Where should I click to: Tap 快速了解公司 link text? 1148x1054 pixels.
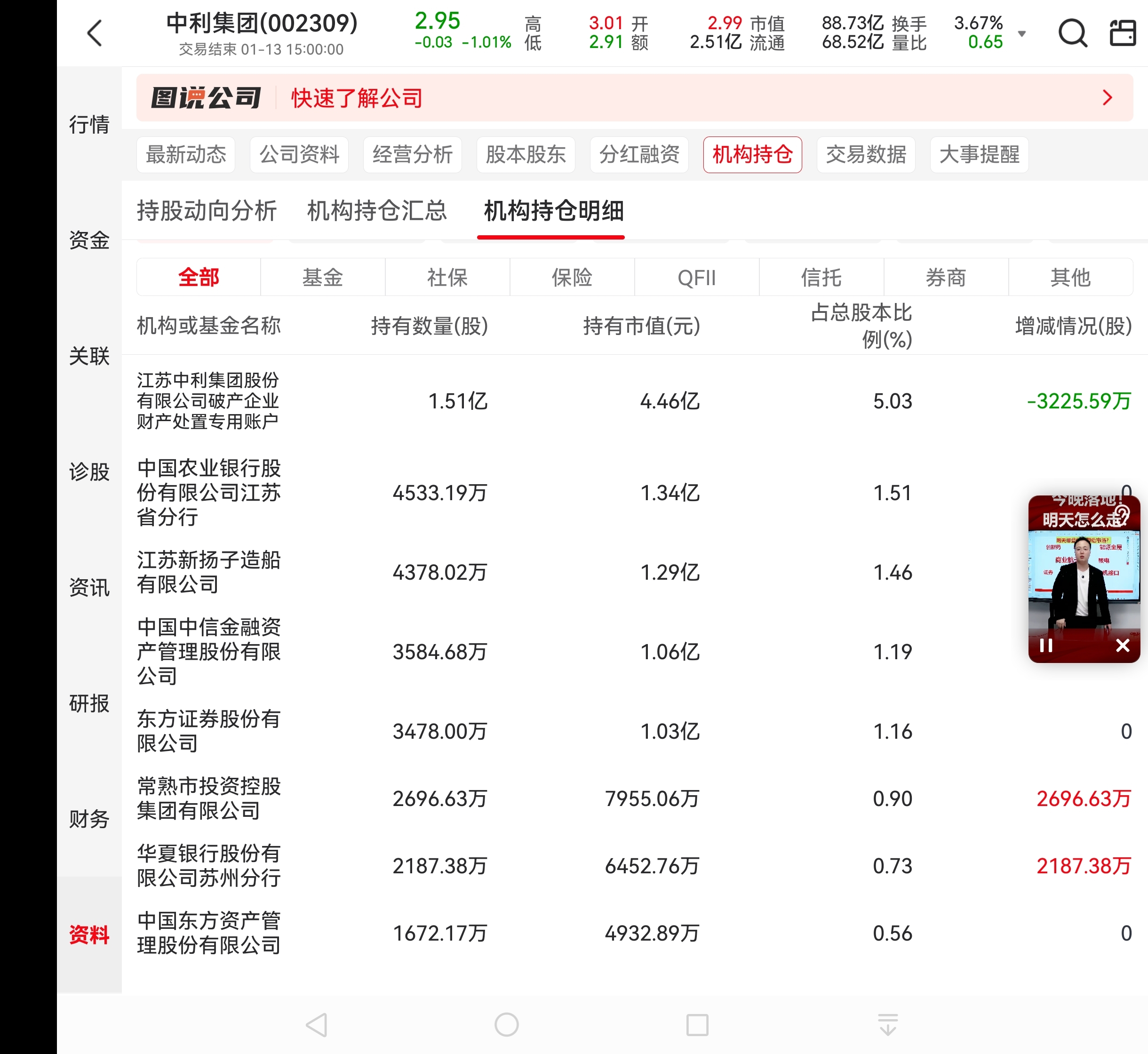click(x=357, y=98)
